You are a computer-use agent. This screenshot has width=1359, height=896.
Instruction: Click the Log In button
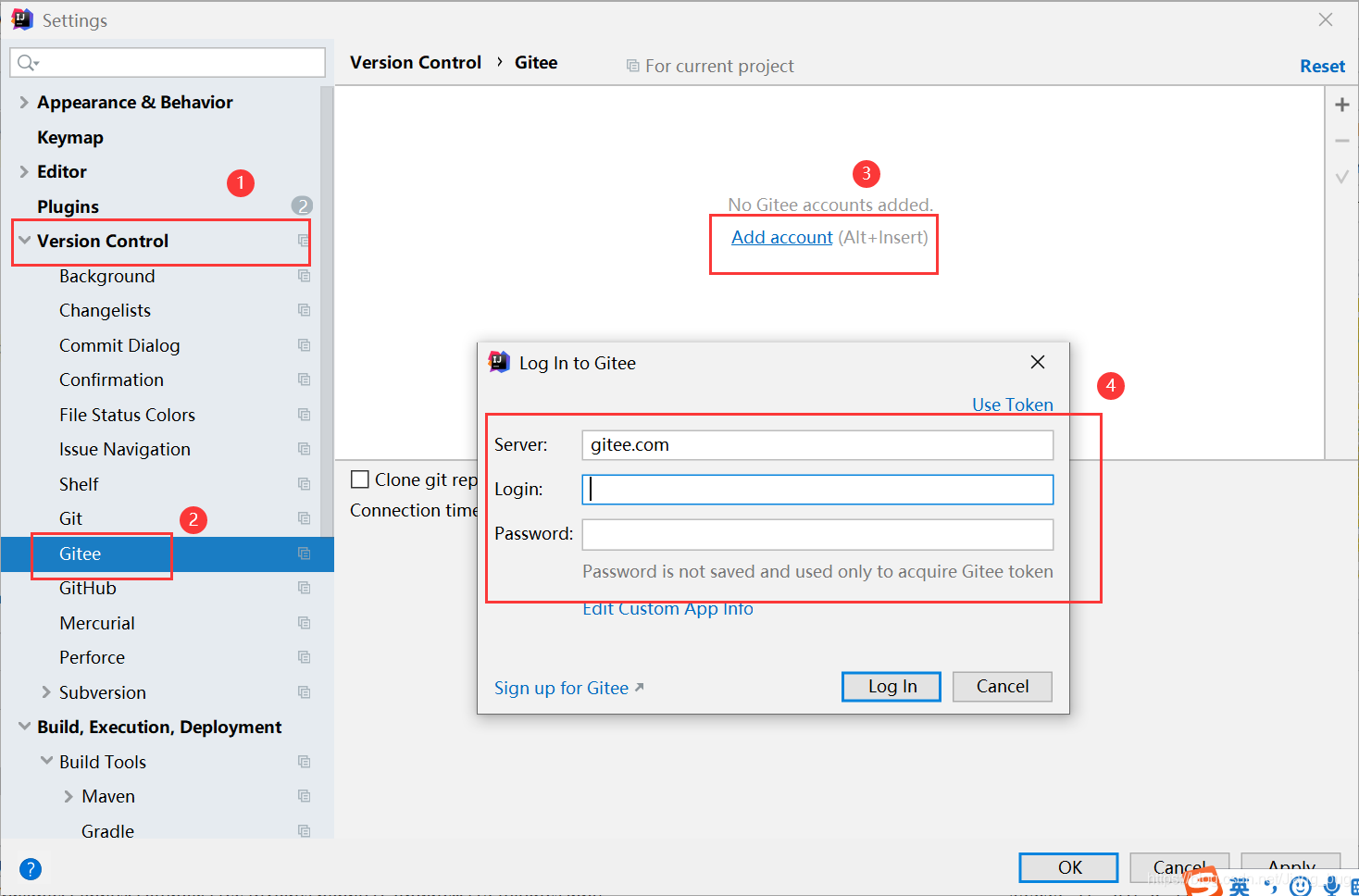click(891, 686)
